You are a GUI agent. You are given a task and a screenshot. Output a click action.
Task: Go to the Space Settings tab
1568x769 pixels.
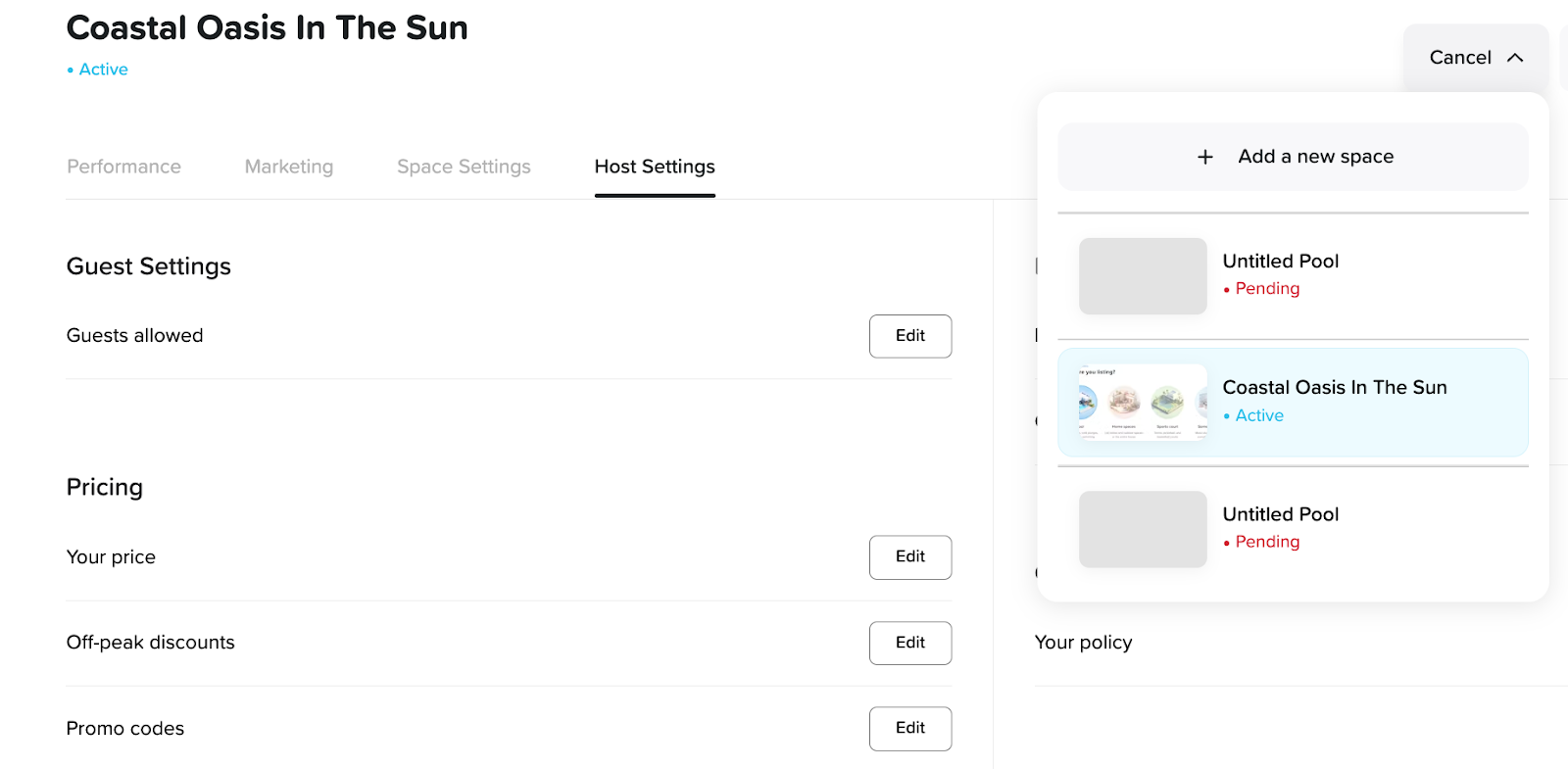coord(464,167)
